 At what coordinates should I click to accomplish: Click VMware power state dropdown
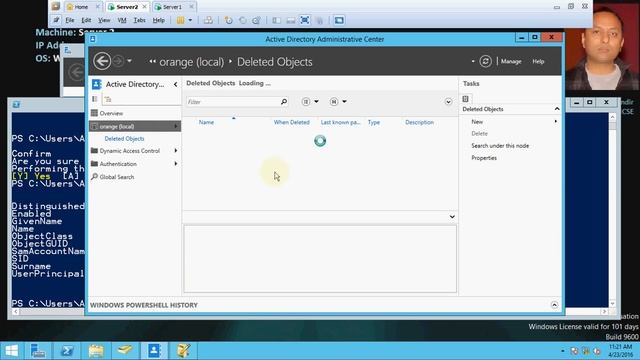click(190, 20)
